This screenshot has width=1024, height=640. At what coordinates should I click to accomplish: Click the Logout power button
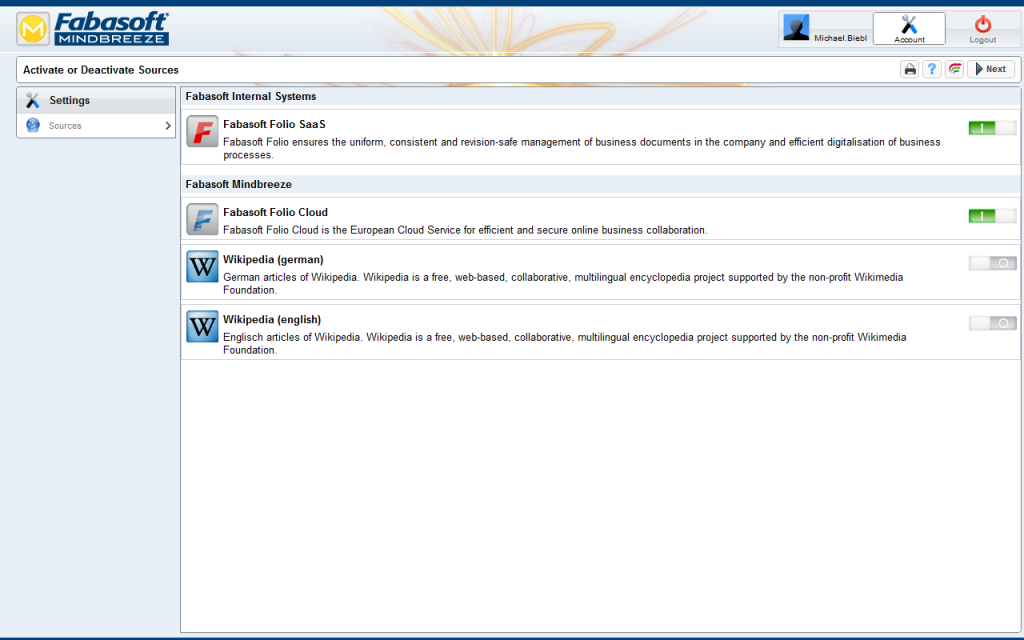pyautogui.click(x=982, y=29)
